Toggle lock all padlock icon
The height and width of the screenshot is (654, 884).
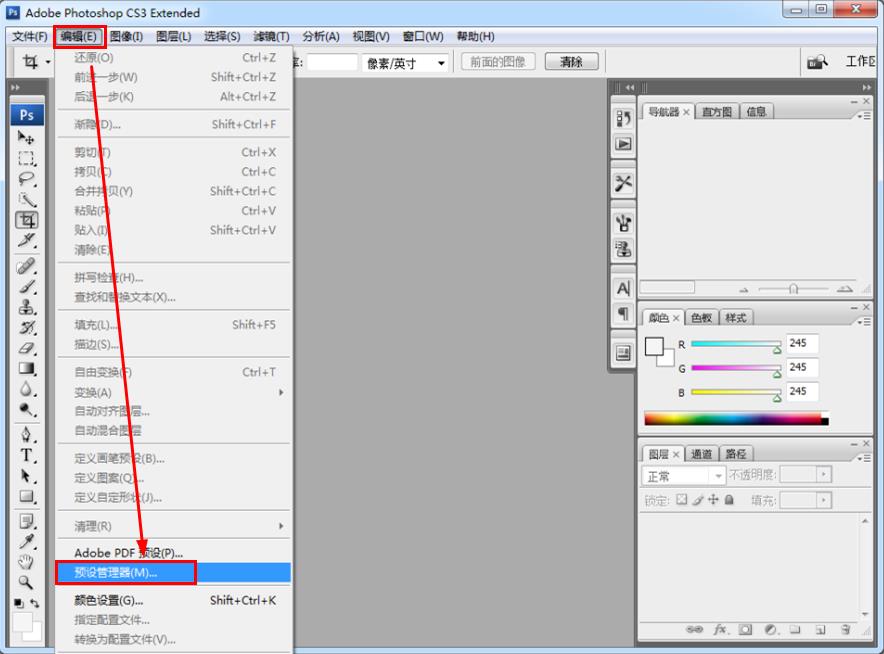pyautogui.click(x=729, y=500)
